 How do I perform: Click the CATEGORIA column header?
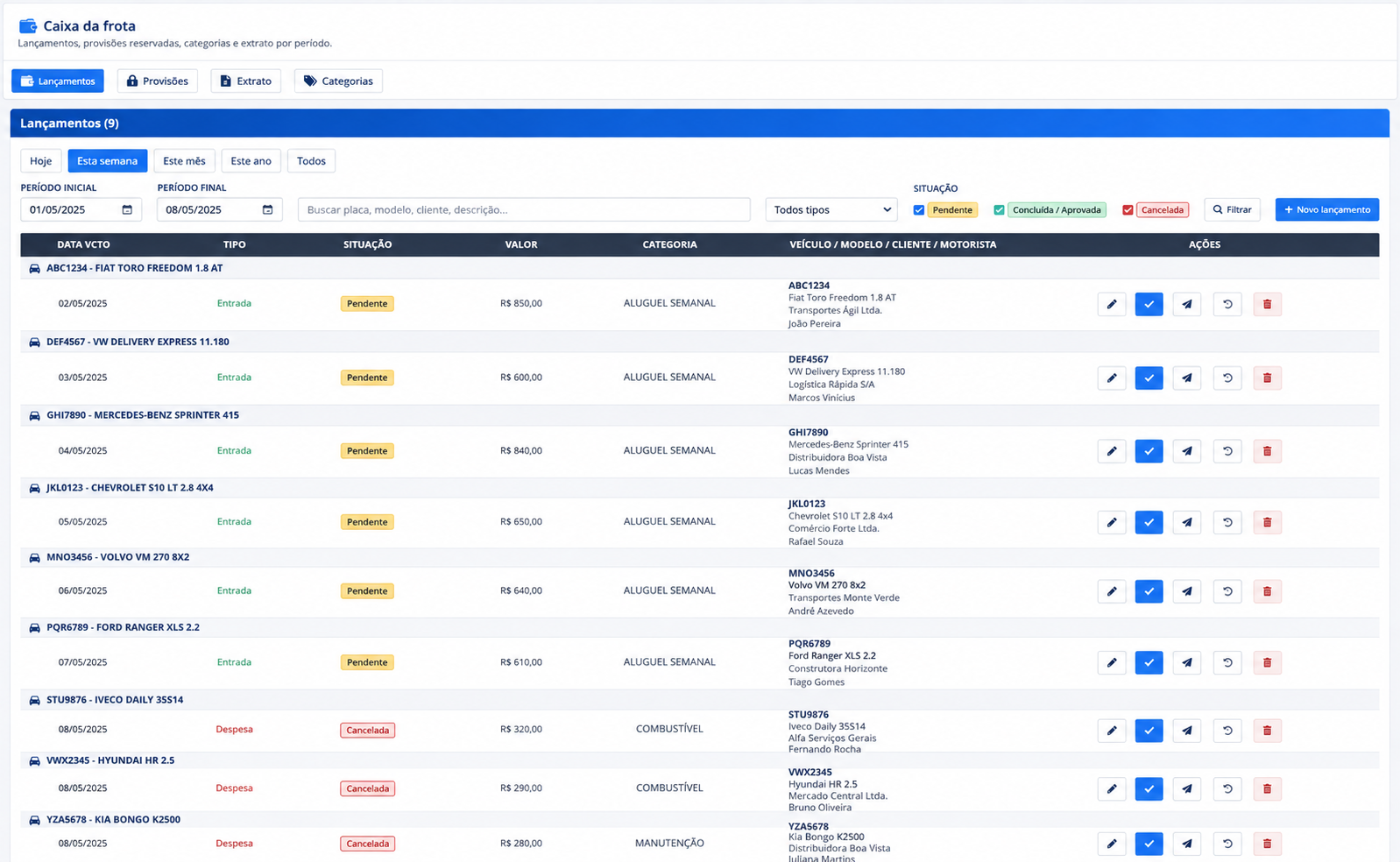click(669, 244)
